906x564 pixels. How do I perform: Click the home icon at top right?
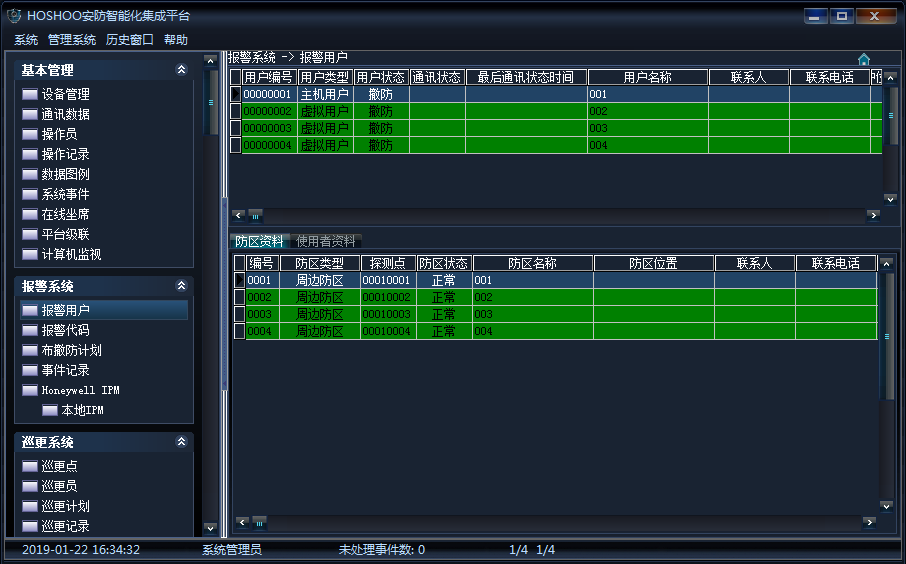[864, 59]
